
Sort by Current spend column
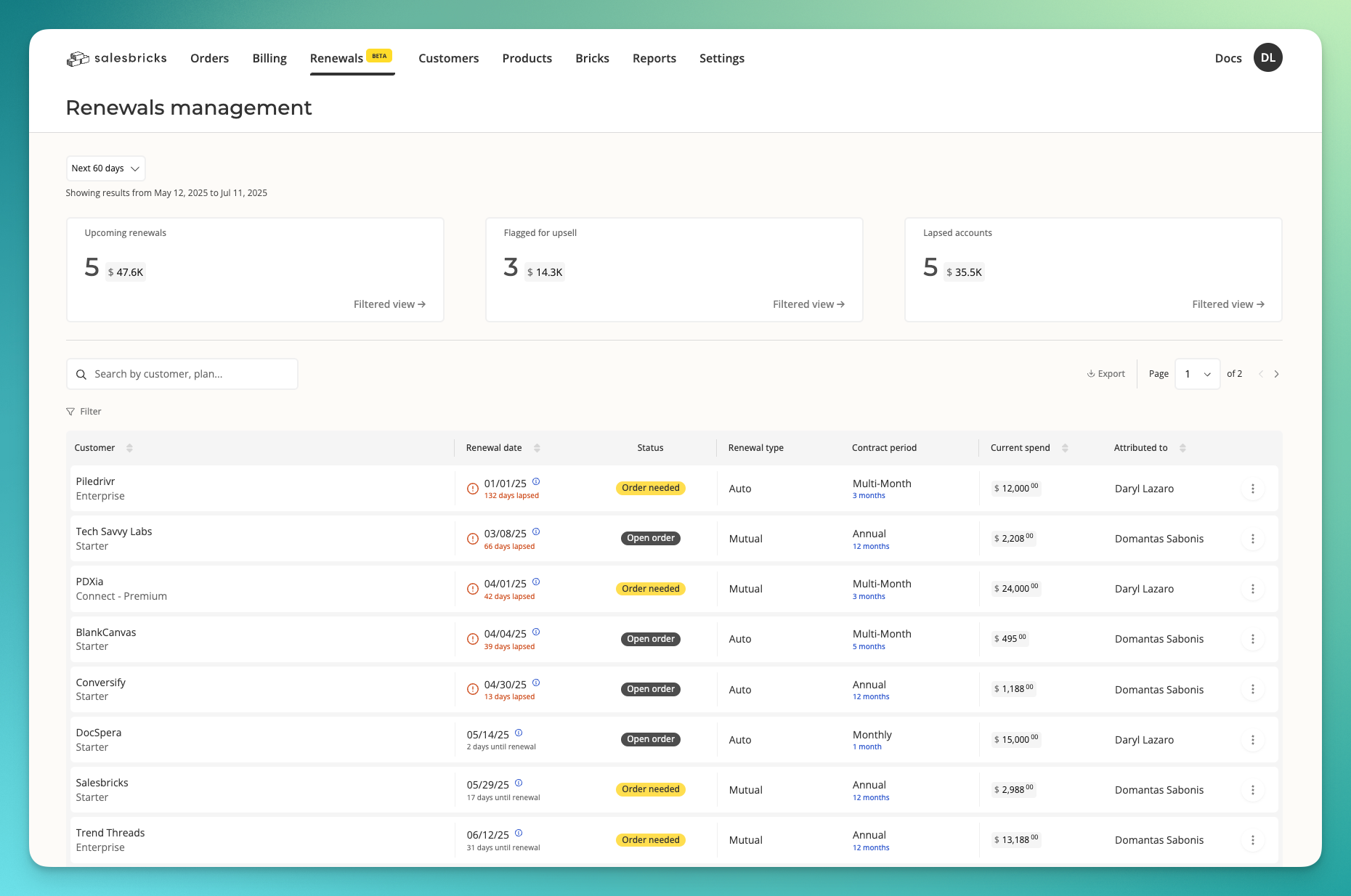coord(1065,448)
